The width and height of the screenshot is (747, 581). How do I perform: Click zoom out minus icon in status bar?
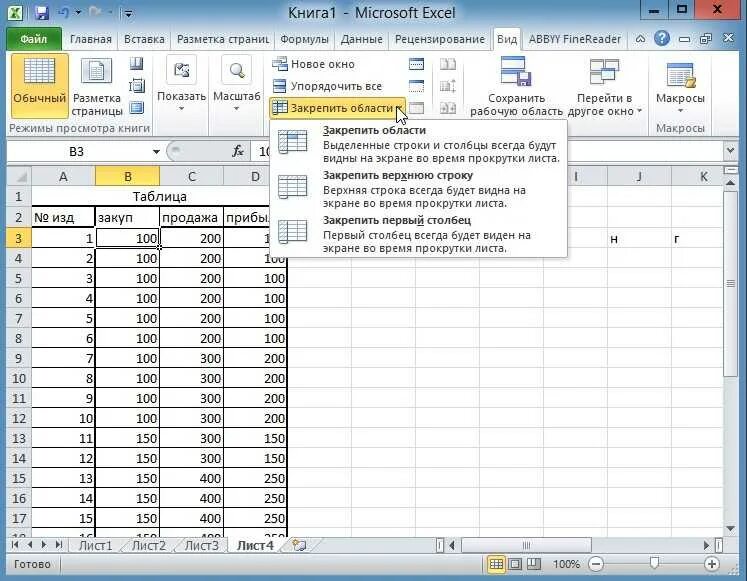[x=596, y=564]
